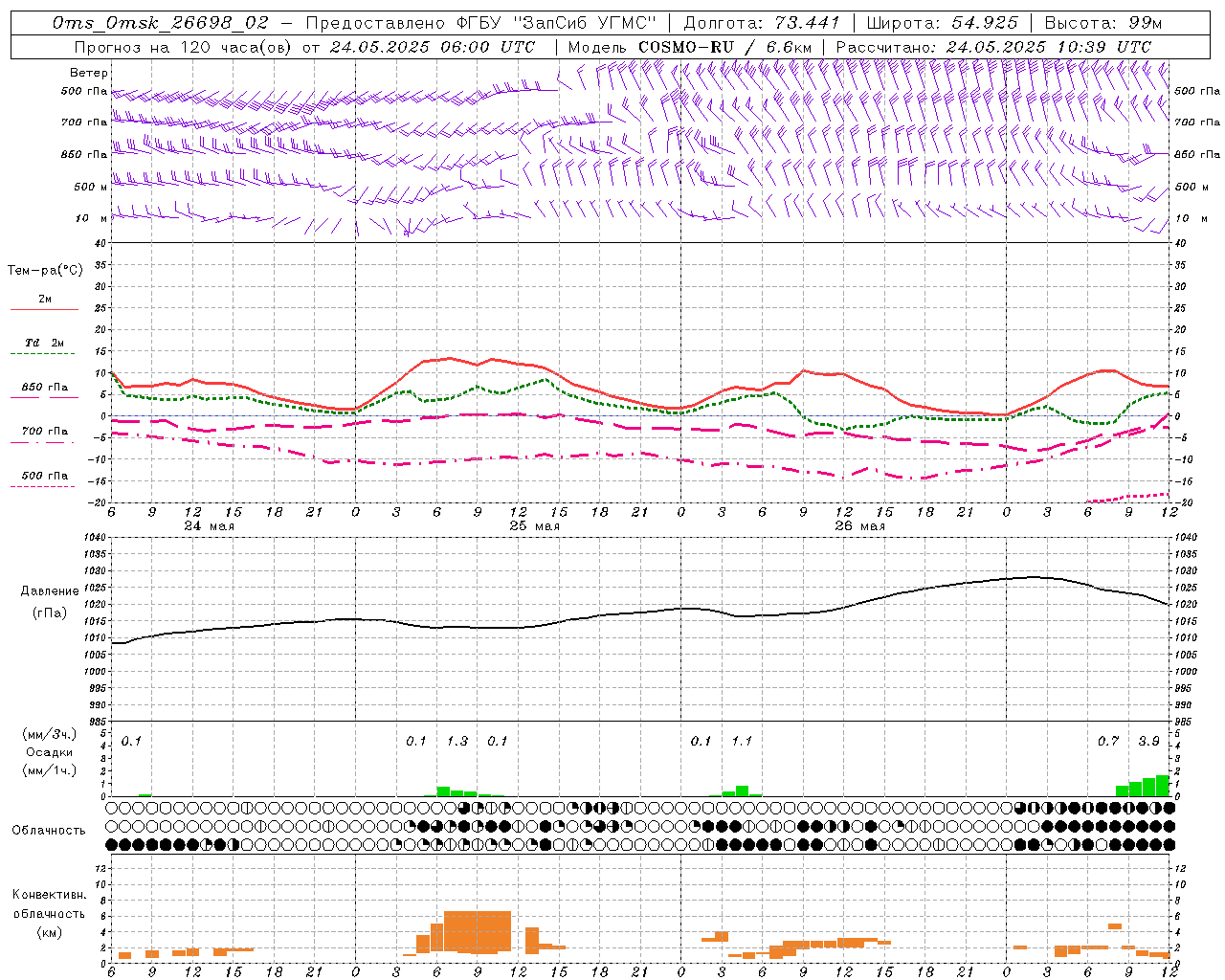
Task: Click the 3.9 precipitation amount value
Action: coord(1148,742)
